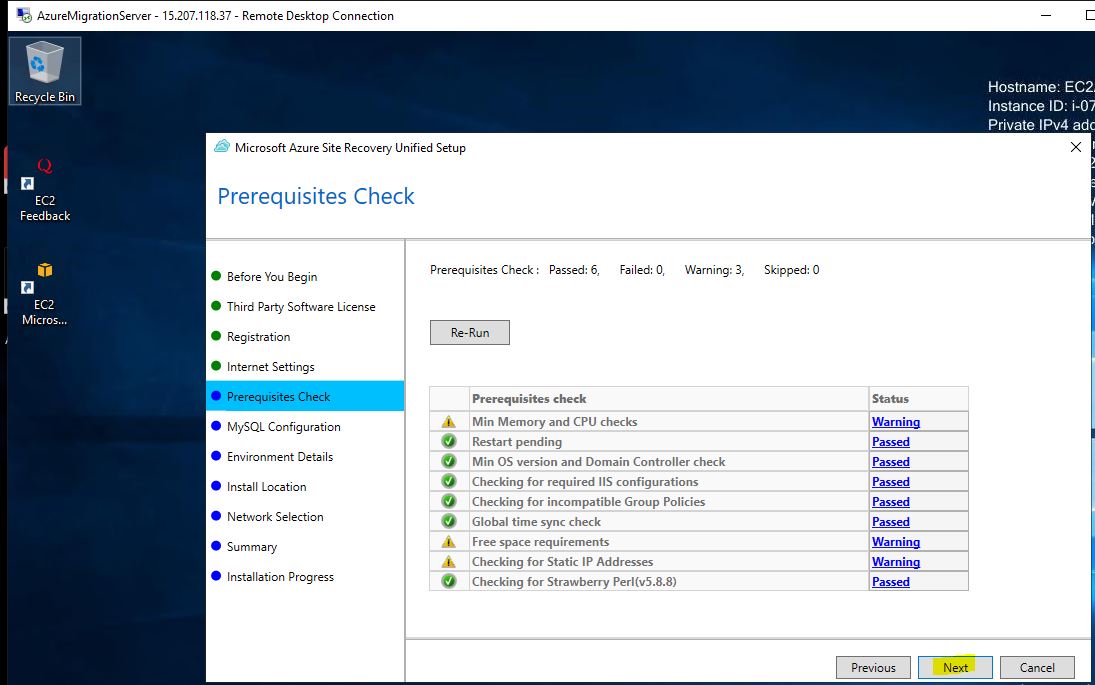Open Warning link for Free space requirements
Screen dimensions: 1095x685
point(895,542)
